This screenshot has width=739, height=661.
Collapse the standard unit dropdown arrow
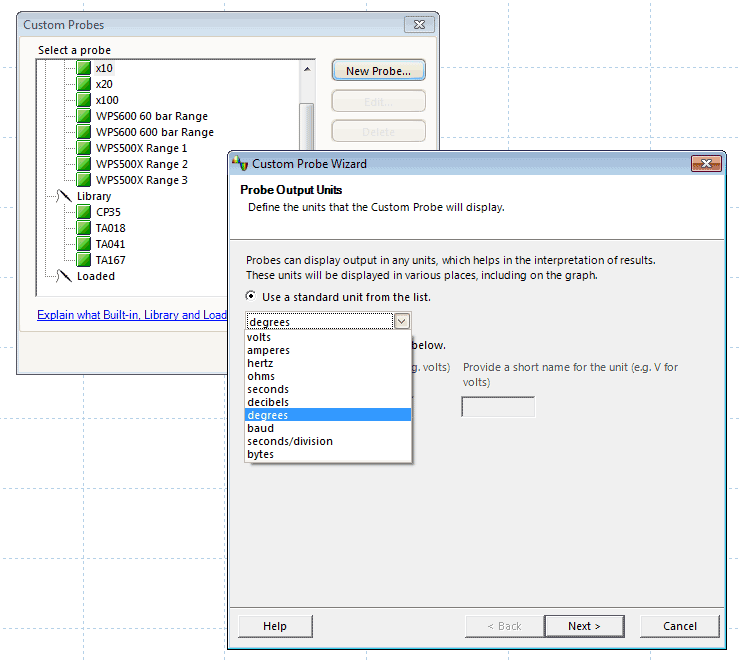[x=402, y=321]
